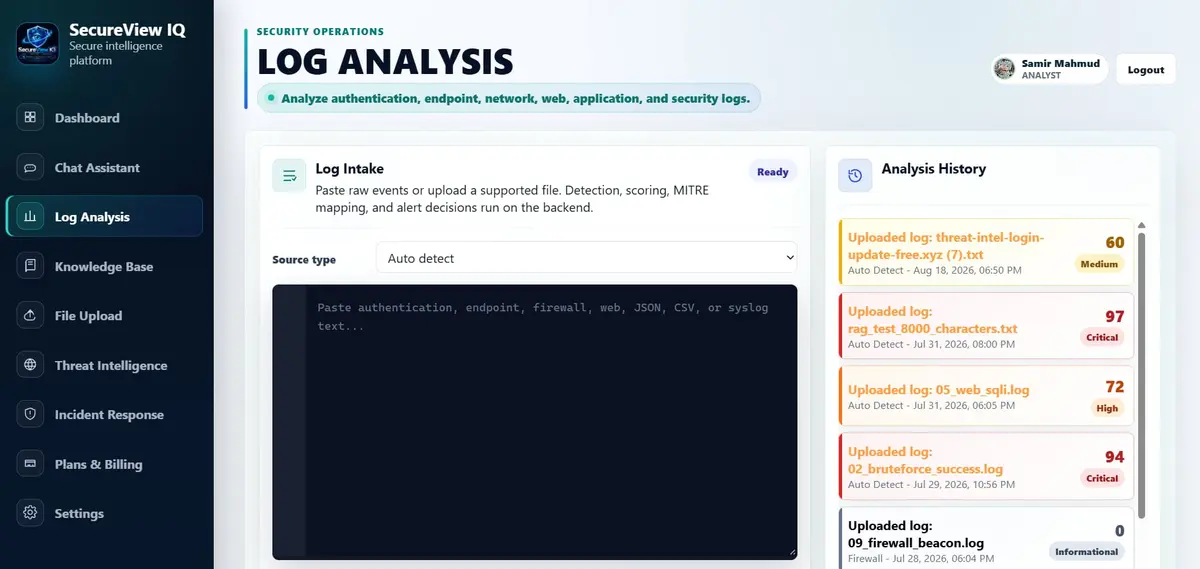Viewport: 1200px width, 569px height.
Task: Open 09_firewall_beacon.log history entry
Action: point(987,538)
